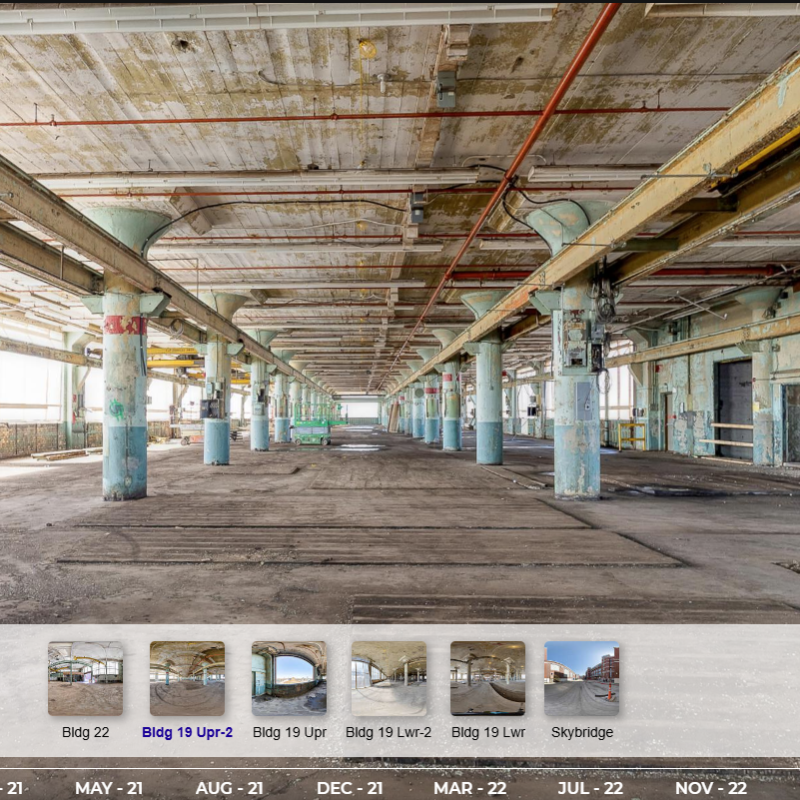
Task: Click the Bldg 22 label
Action: 86,732
